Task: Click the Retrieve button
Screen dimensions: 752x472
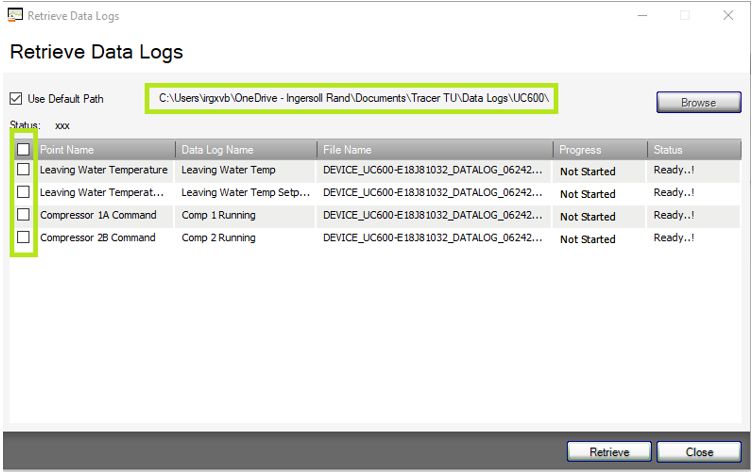Action: [x=609, y=452]
